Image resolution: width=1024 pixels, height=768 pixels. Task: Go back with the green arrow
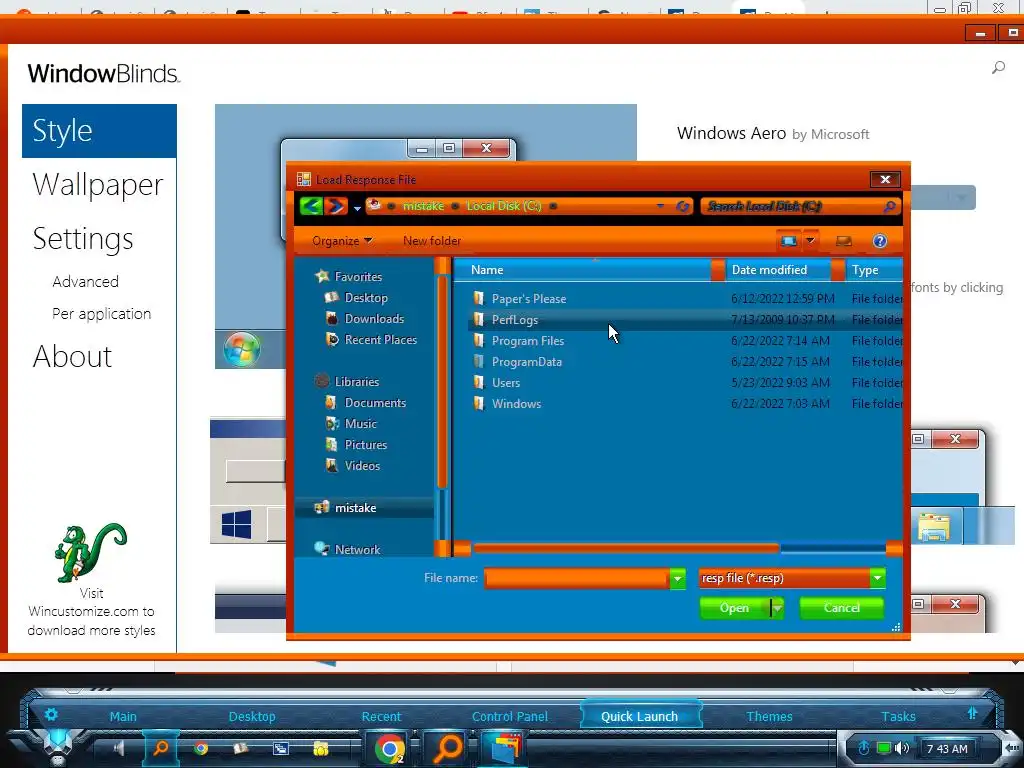coord(311,206)
